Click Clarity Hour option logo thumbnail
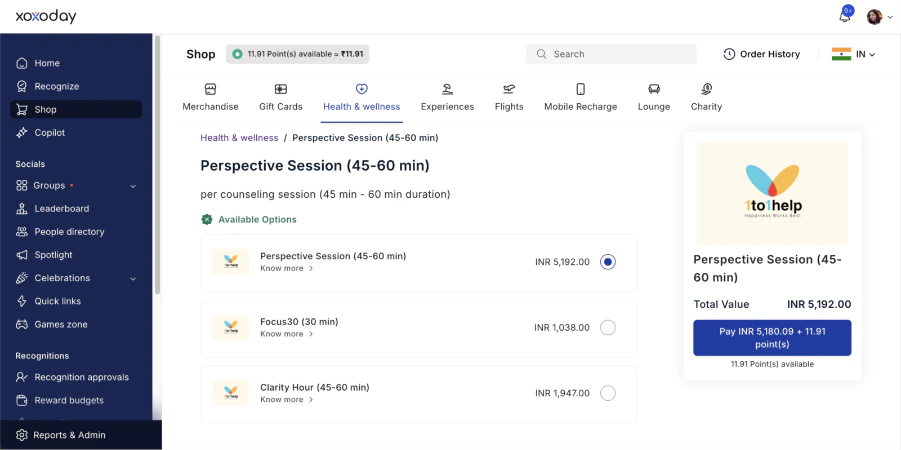This screenshot has height=450, width=901. point(230,393)
